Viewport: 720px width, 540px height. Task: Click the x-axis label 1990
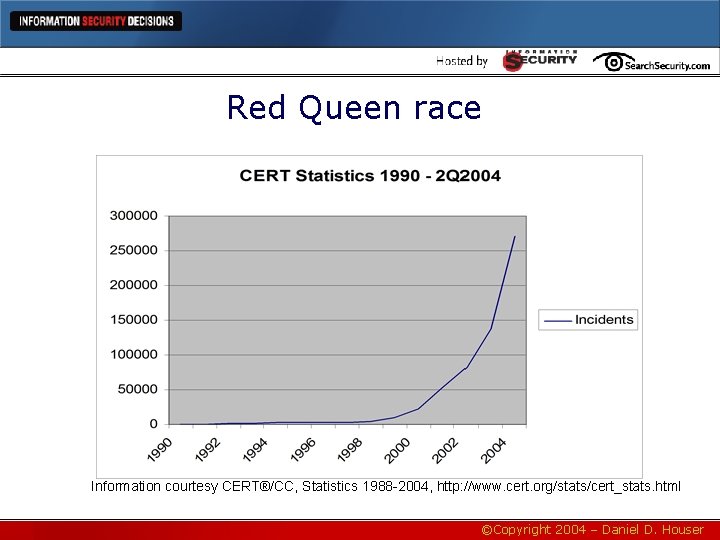[x=159, y=450]
